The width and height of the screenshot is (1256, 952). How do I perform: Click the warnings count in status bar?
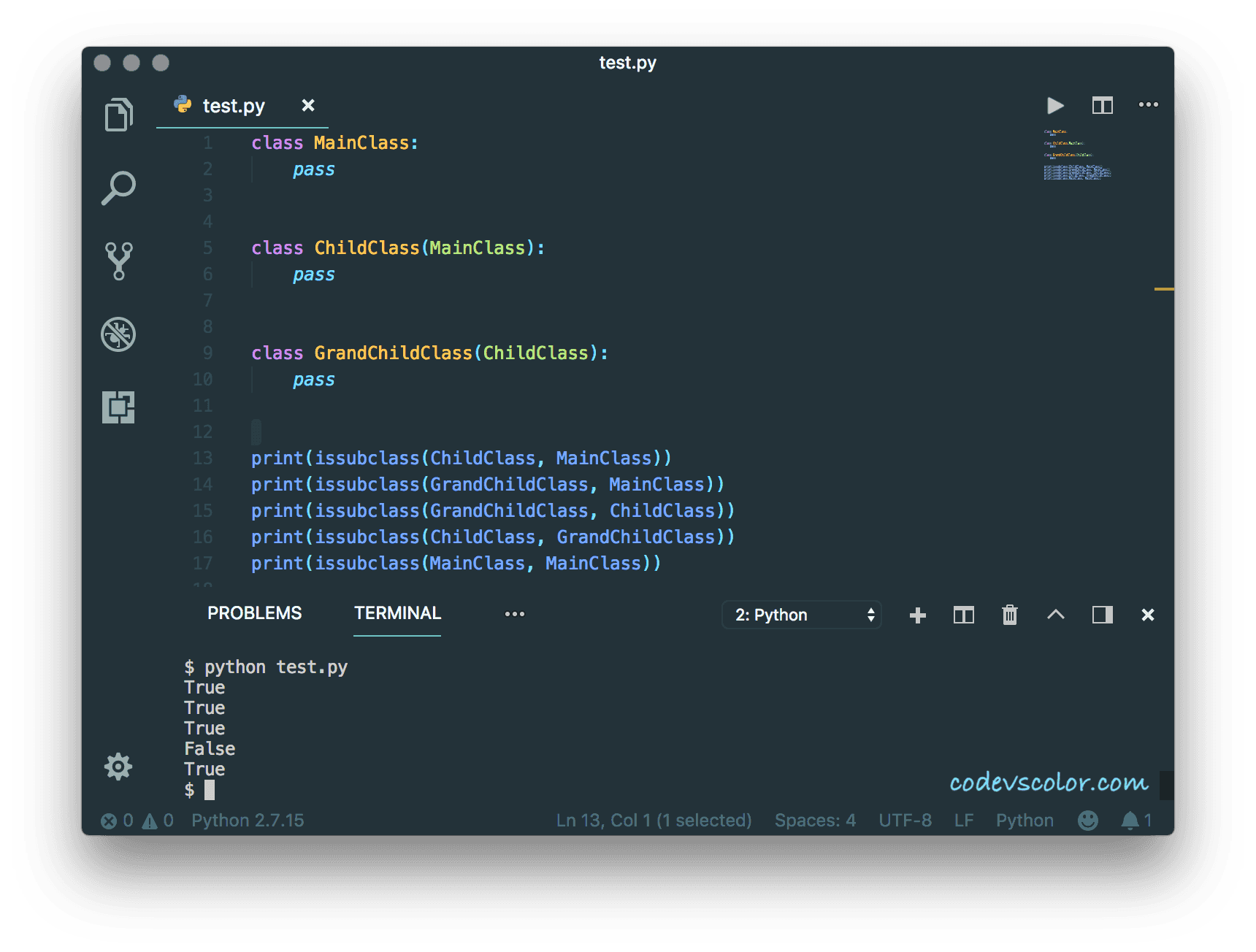point(158,821)
